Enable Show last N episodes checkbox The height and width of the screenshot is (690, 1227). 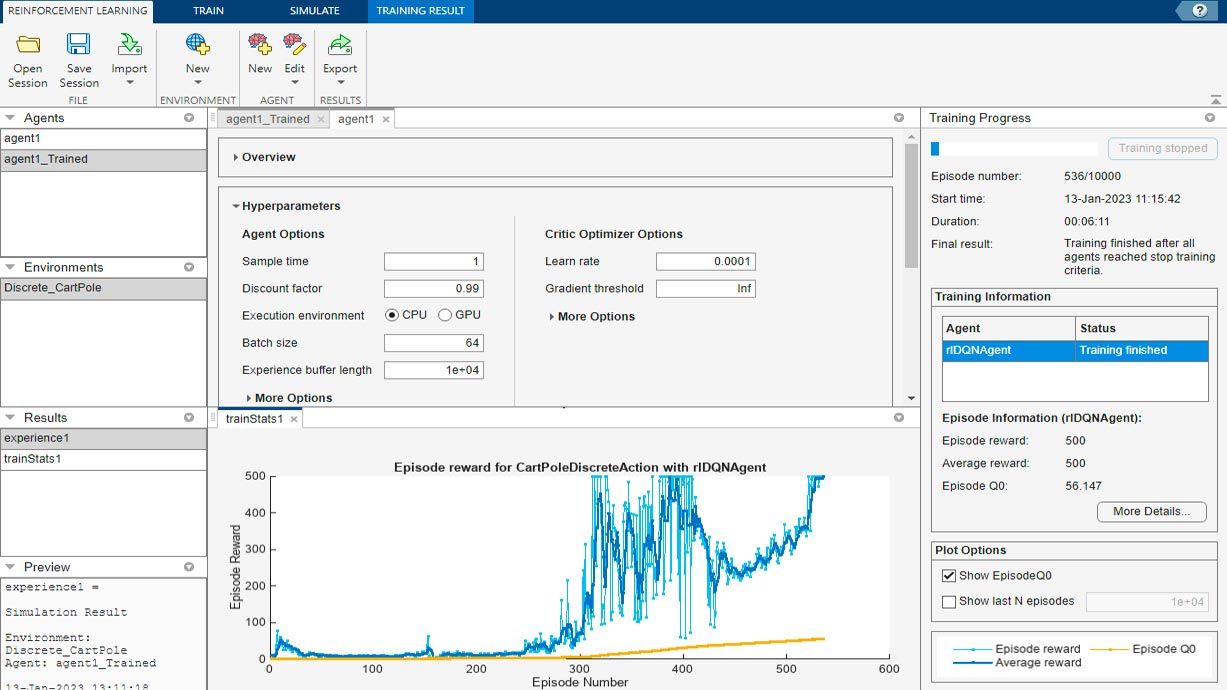(x=949, y=602)
